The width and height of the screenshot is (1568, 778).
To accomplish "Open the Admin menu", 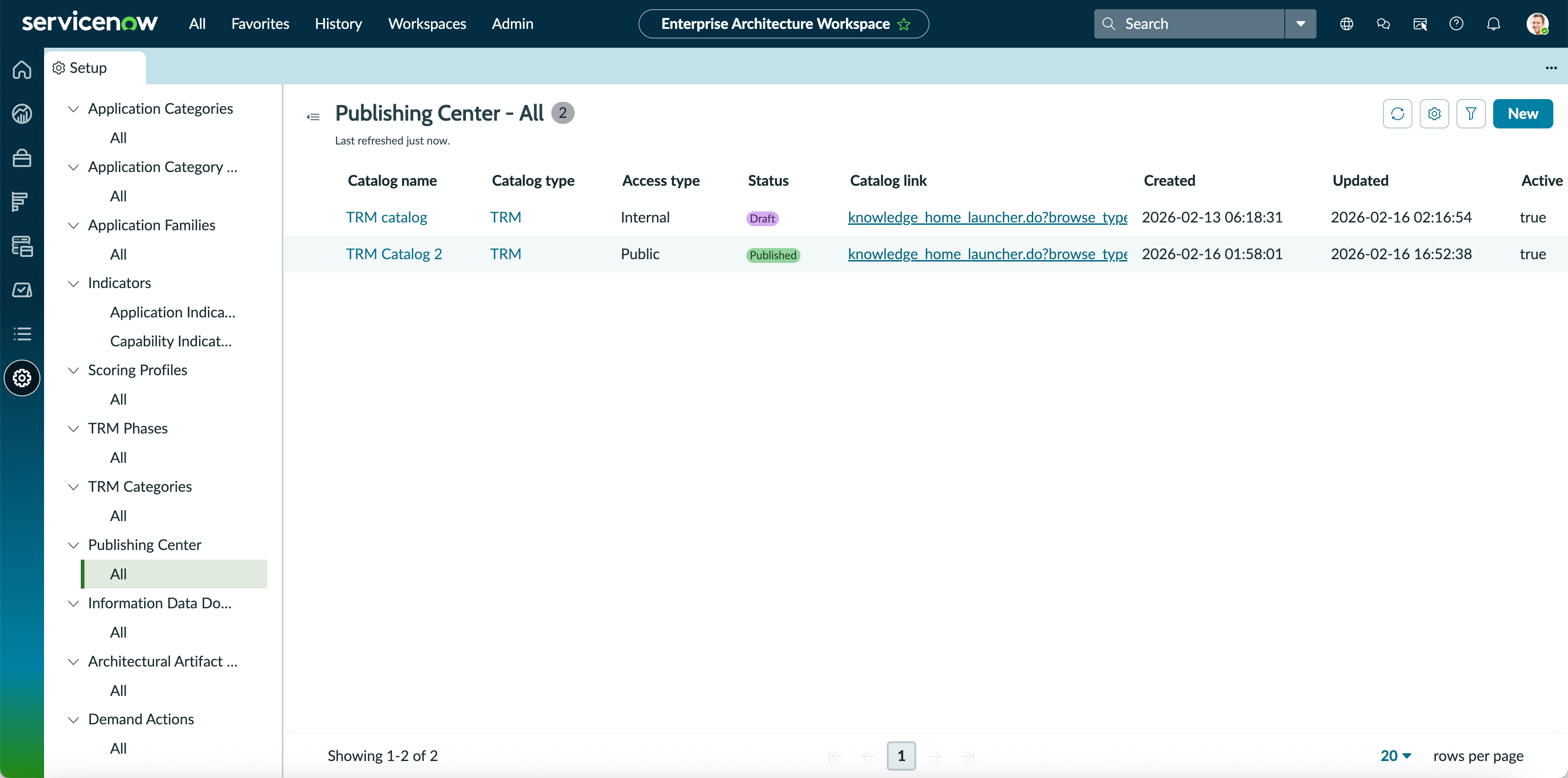I will coord(513,24).
